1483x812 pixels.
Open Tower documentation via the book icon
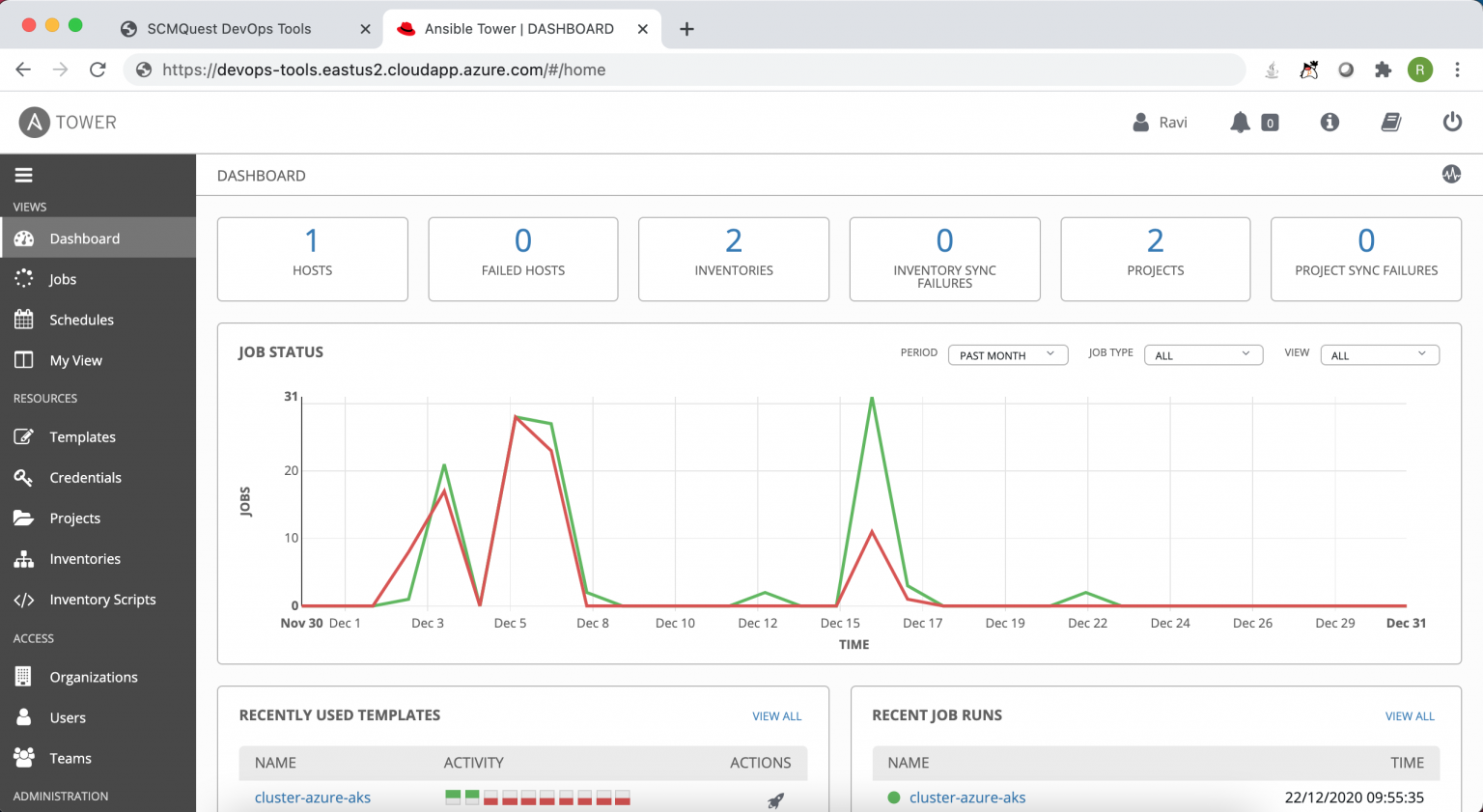coord(1390,122)
